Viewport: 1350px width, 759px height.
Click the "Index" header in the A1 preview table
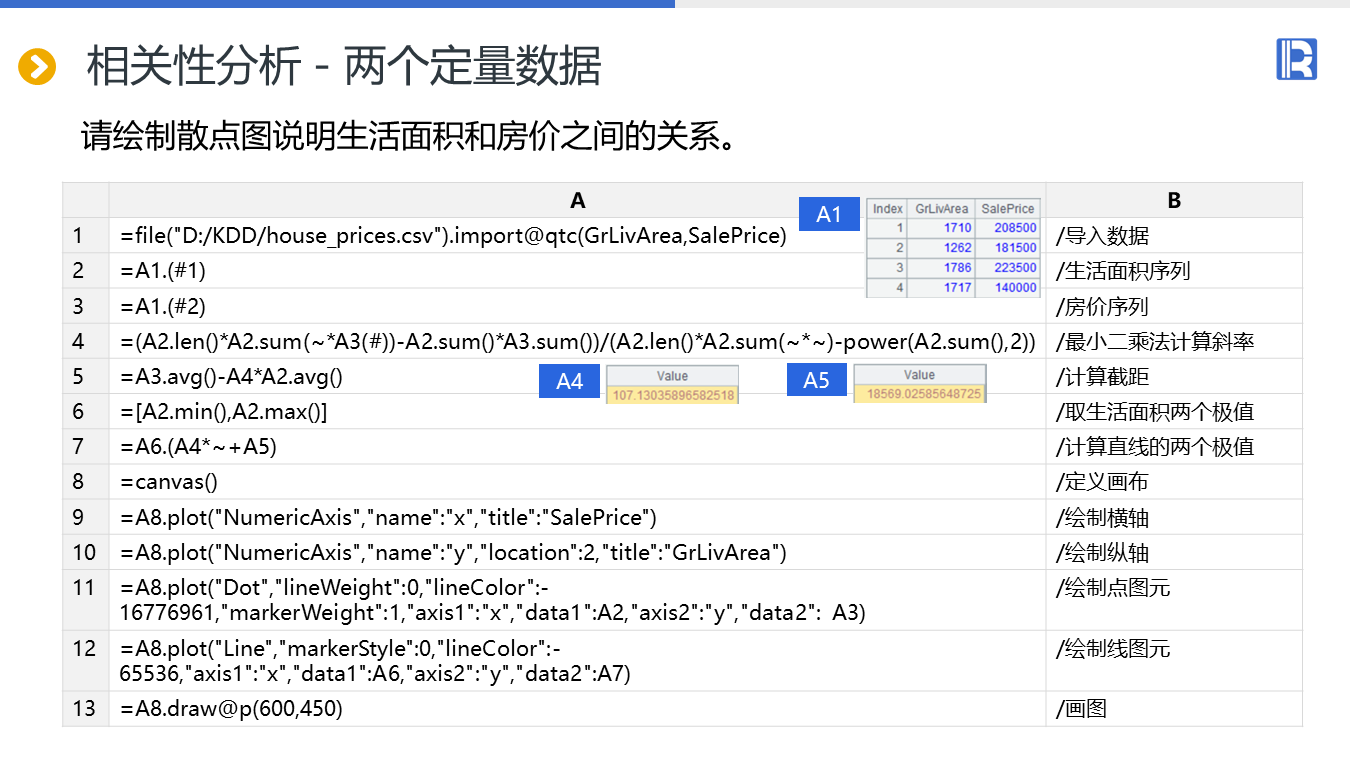888,208
